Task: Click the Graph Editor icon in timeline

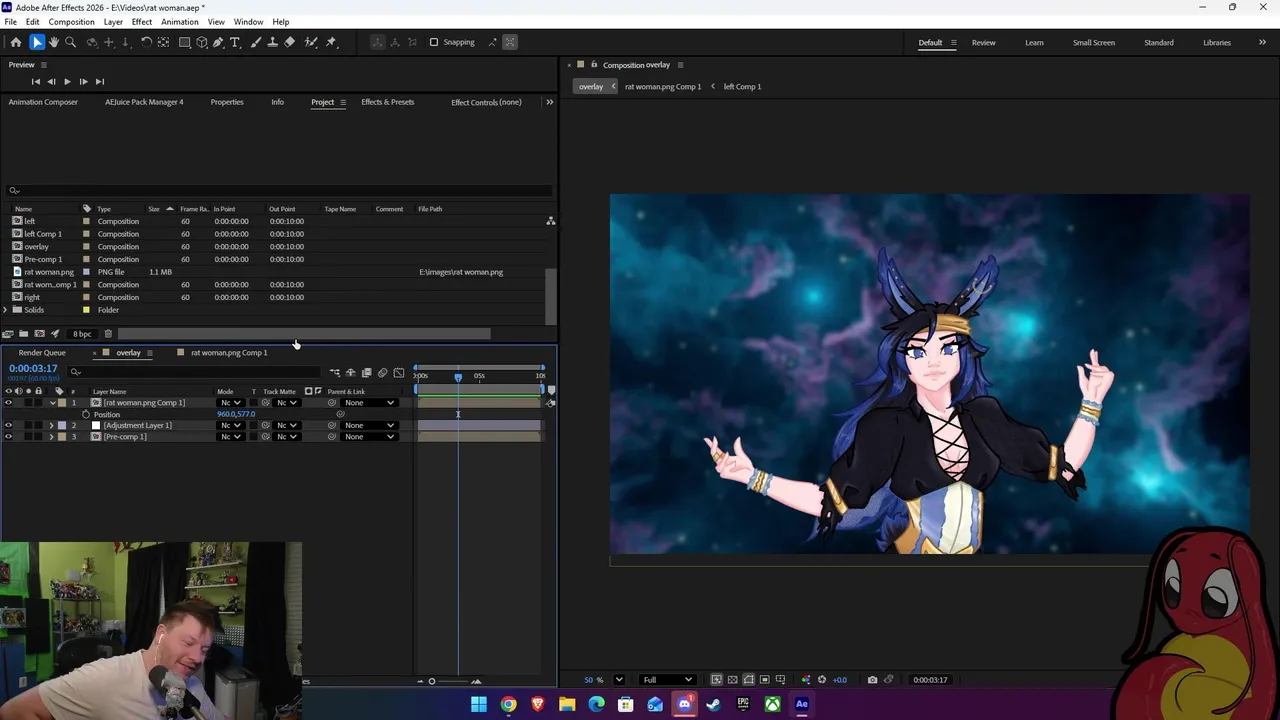Action: tap(399, 373)
